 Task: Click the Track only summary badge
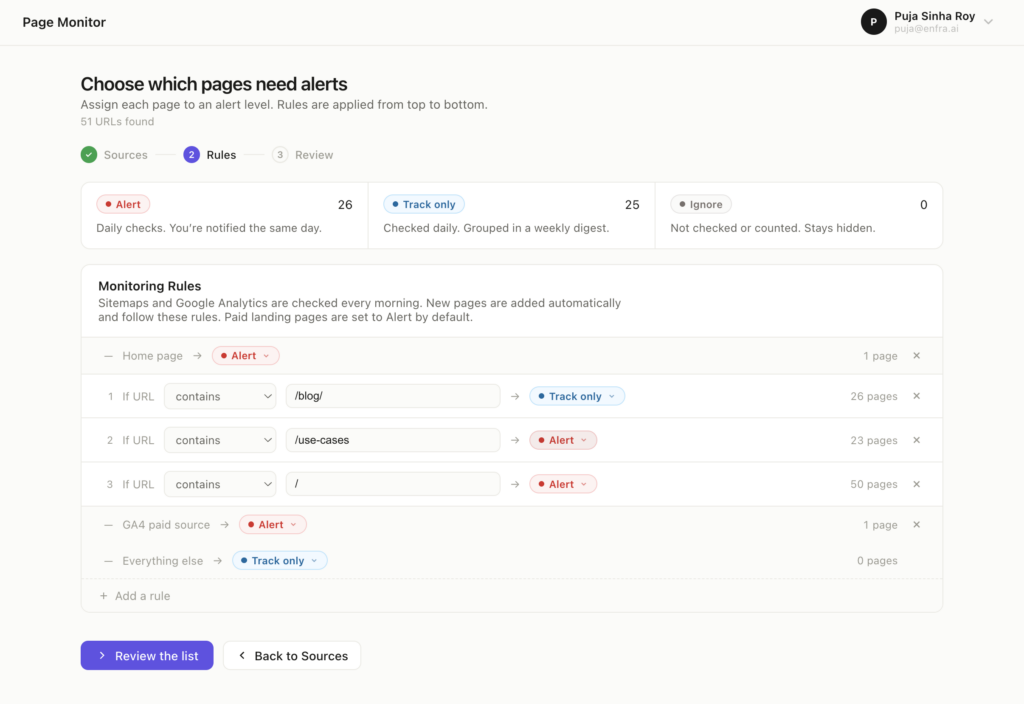pyautogui.click(x=424, y=204)
